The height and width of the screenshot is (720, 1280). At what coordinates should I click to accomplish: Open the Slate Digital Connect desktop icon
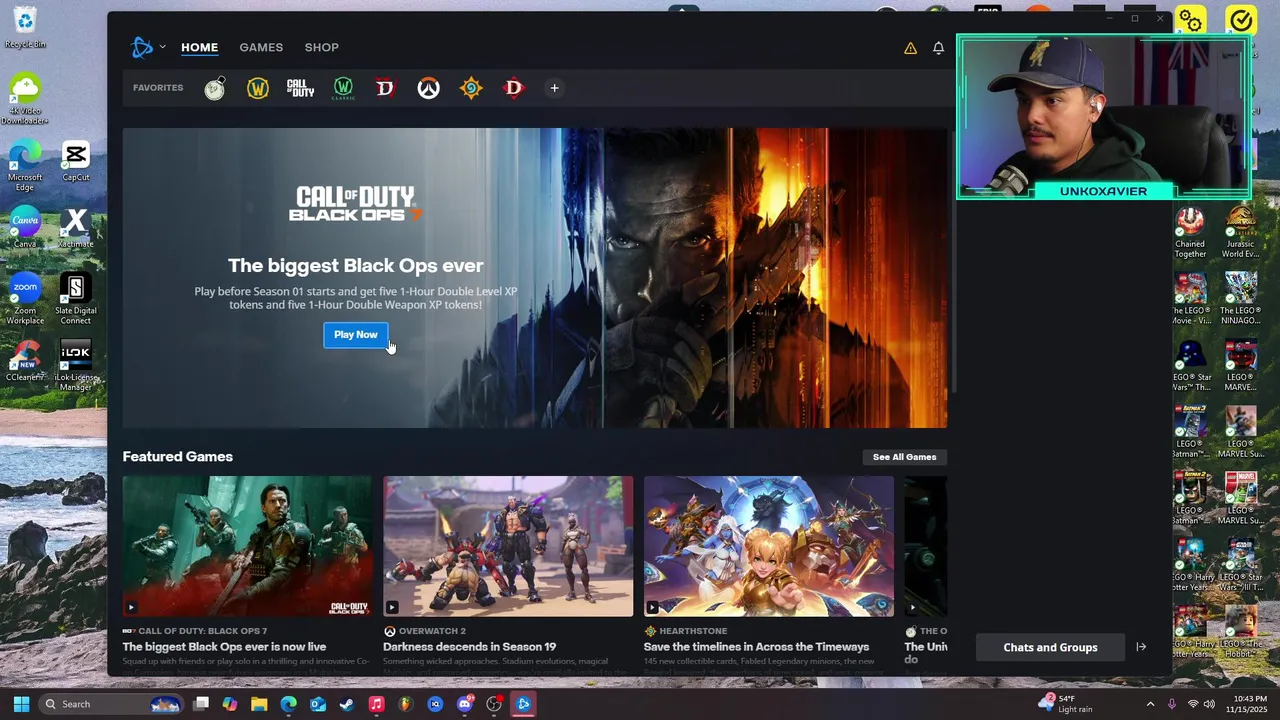[x=75, y=299]
